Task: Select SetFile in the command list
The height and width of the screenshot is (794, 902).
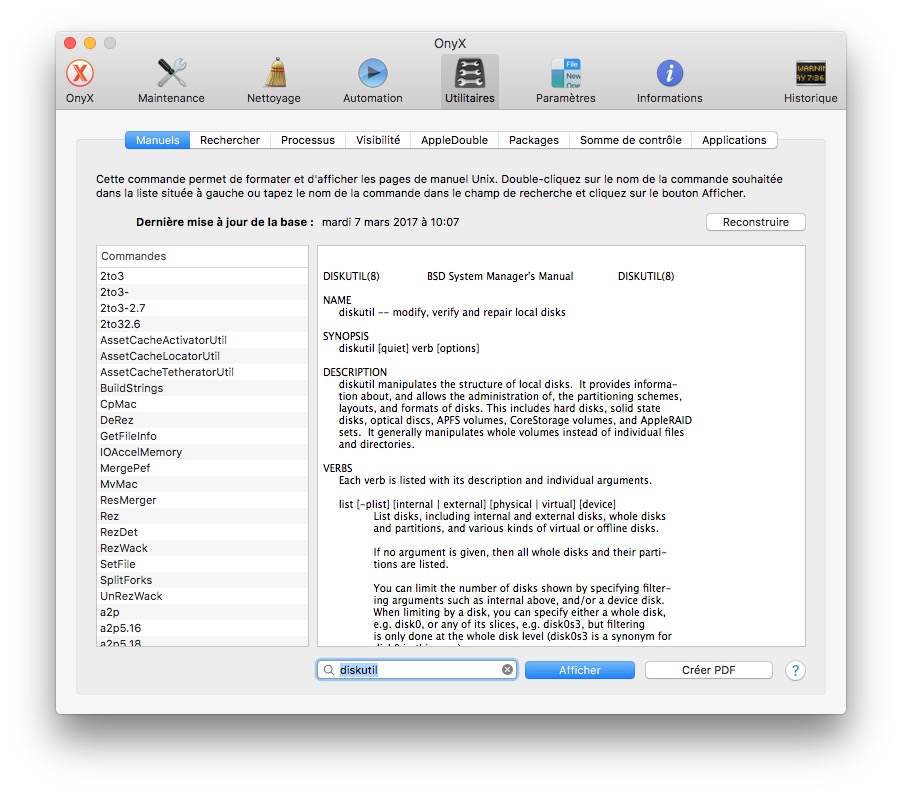Action: click(x=202, y=564)
